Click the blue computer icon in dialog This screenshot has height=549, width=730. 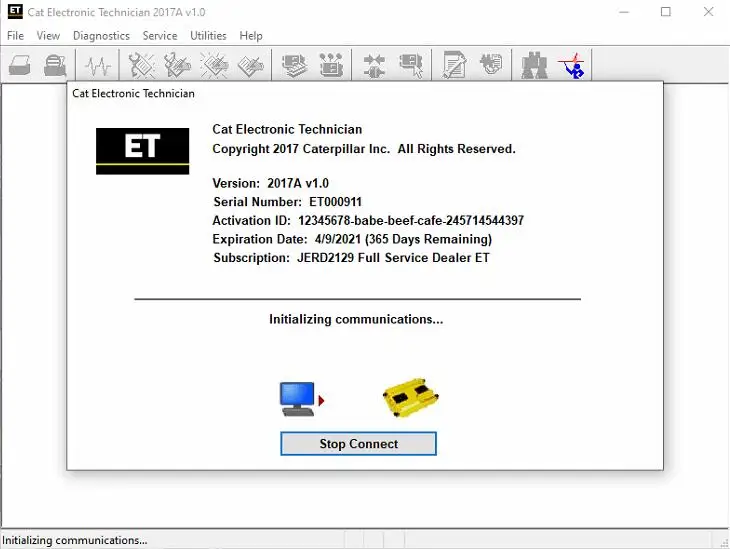click(x=298, y=399)
